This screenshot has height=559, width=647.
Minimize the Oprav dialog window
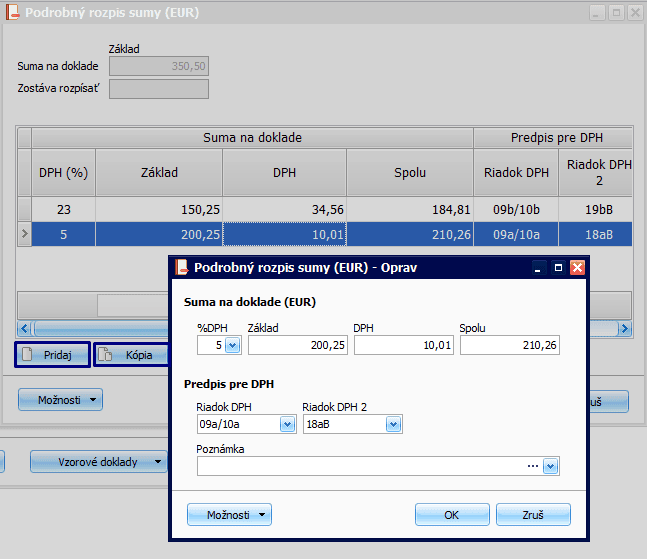click(539, 268)
